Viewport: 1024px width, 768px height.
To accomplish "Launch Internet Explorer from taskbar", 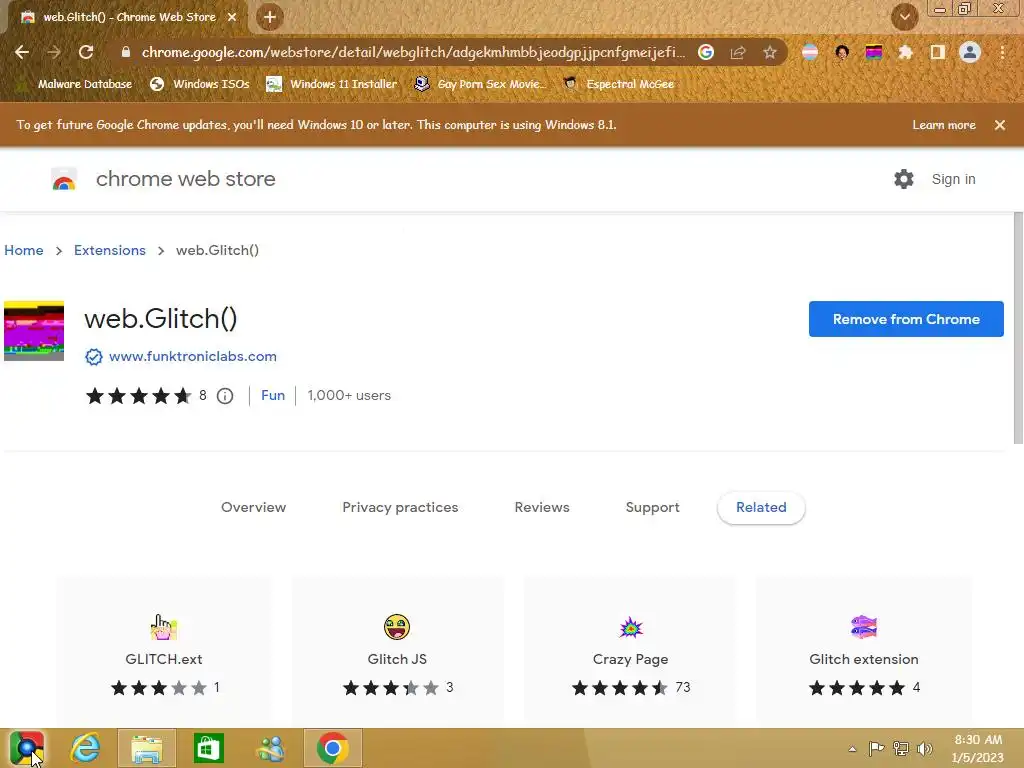I will (86, 748).
